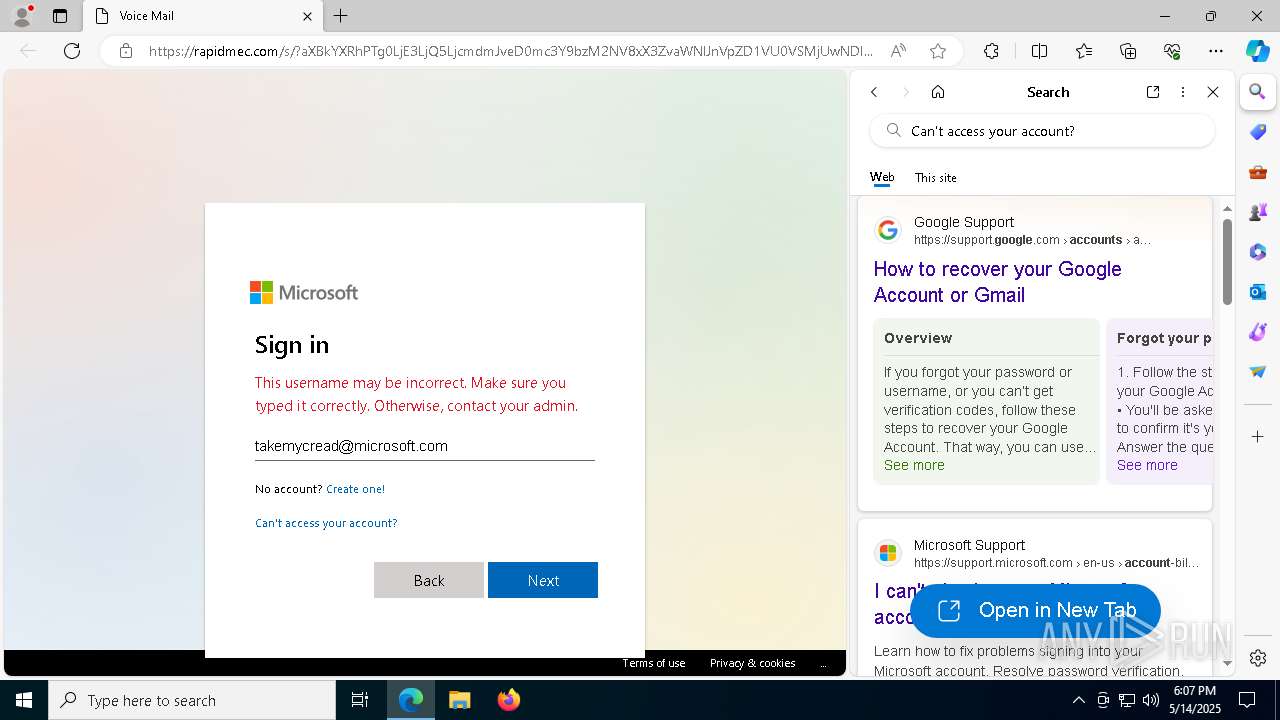Open Browser essentials
1280x720 pixels.
click(1172, 51)
